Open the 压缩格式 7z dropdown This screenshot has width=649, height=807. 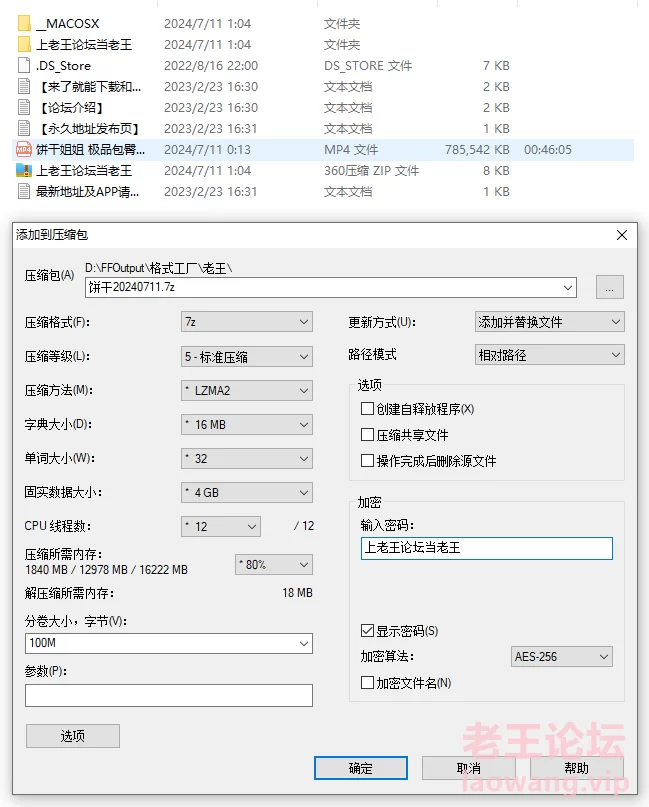[247, 322]
